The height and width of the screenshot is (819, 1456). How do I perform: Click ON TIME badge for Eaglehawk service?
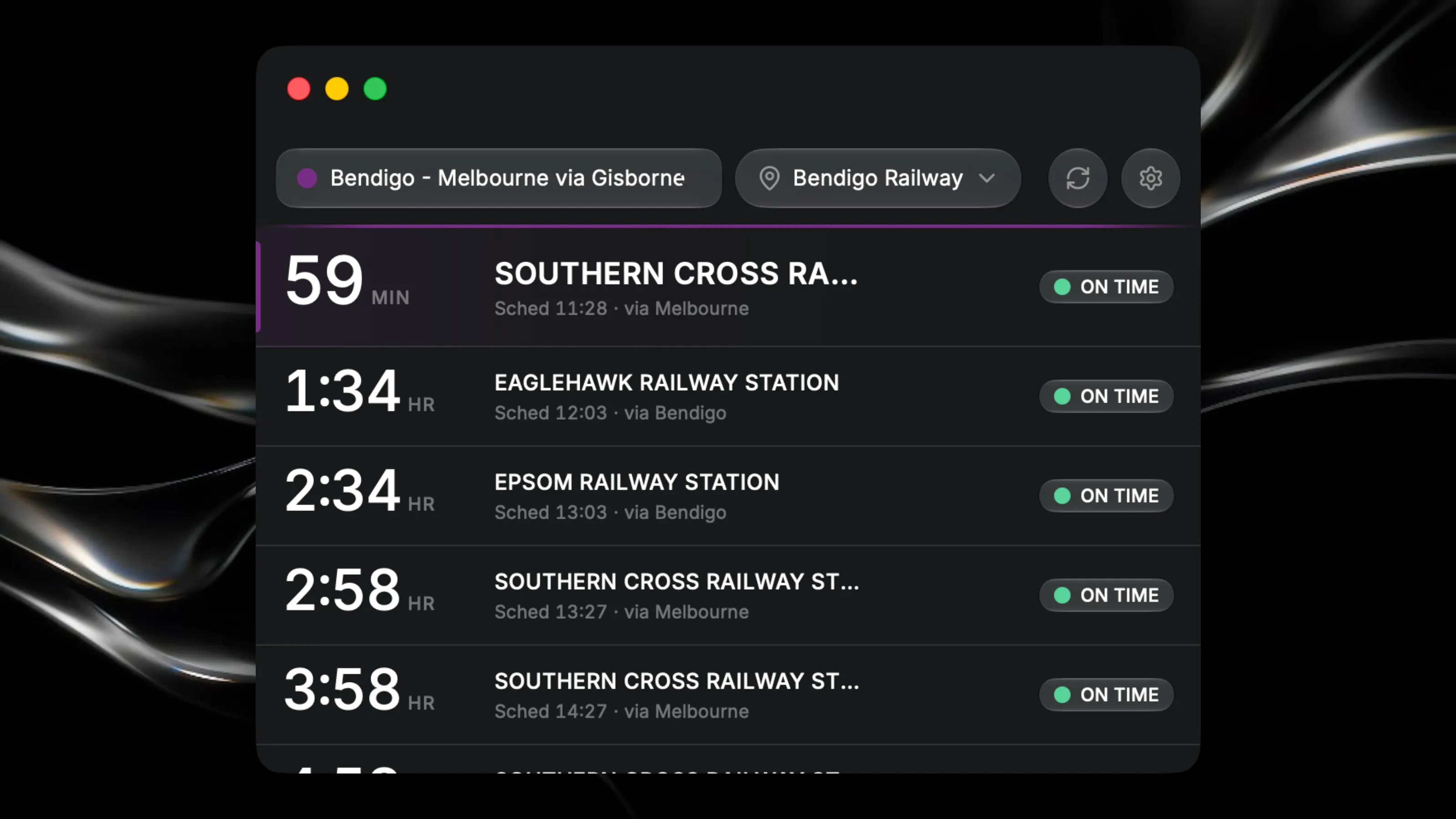click(1106, 396)
